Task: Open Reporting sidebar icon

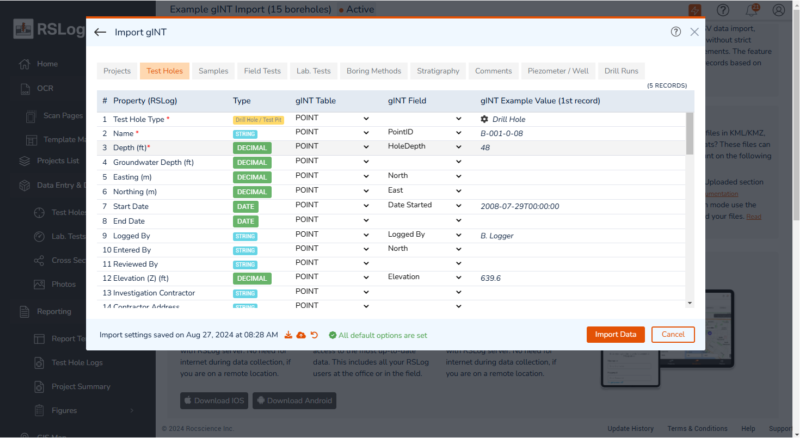Action: [24, 311]
